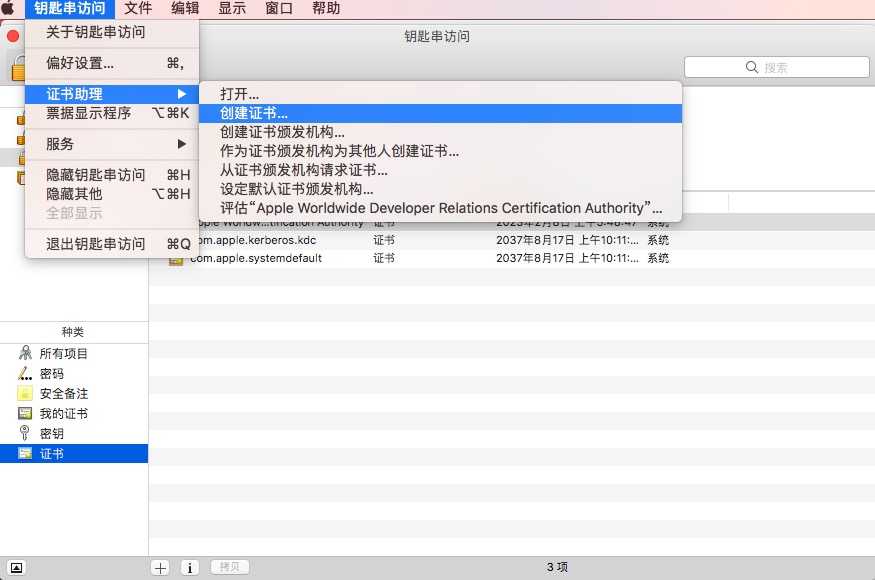Click the 拷贝 button
This screenshot has width=875, height=580.
229,567
